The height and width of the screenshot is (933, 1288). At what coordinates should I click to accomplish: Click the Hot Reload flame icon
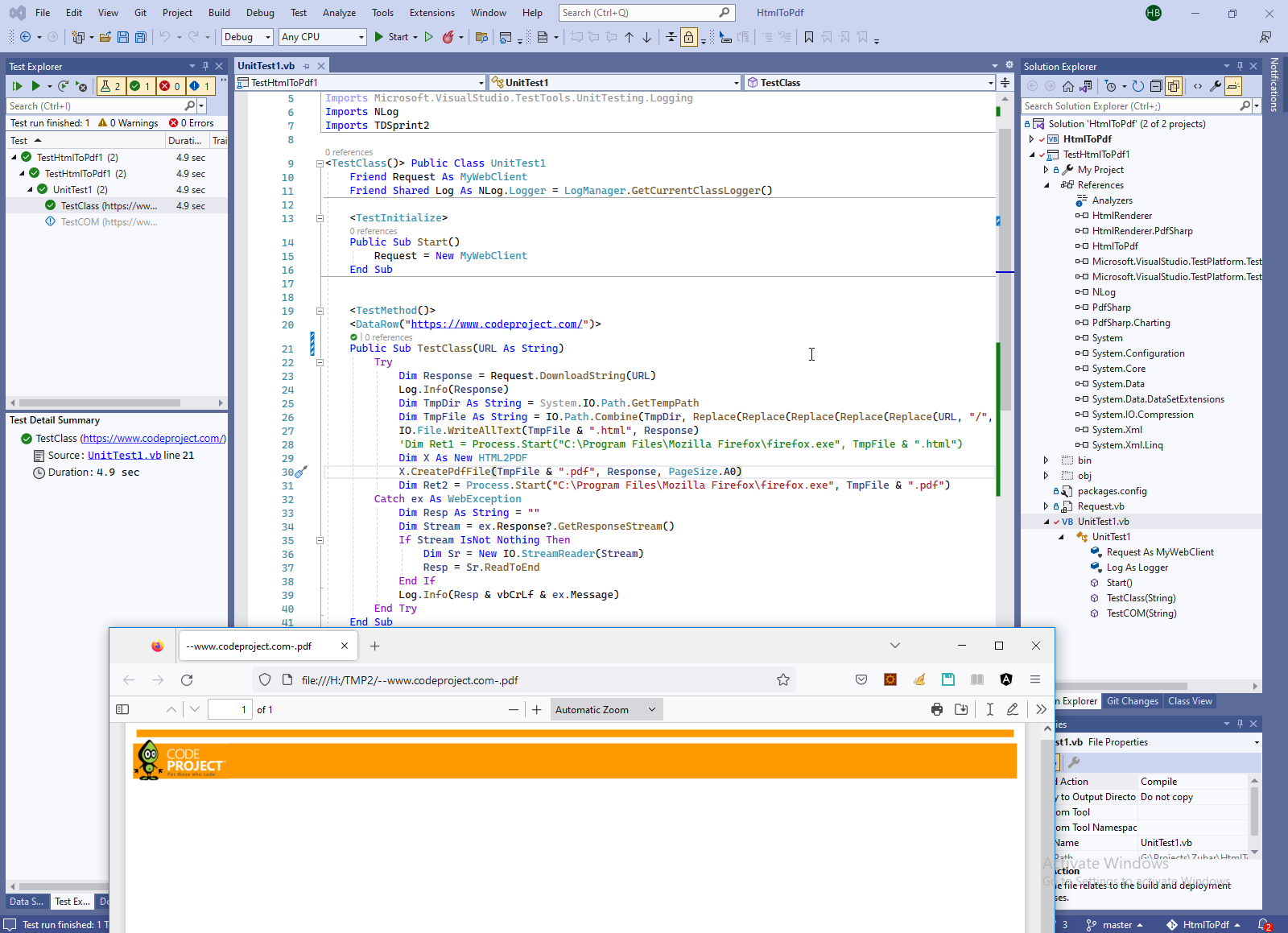point(448,37)
